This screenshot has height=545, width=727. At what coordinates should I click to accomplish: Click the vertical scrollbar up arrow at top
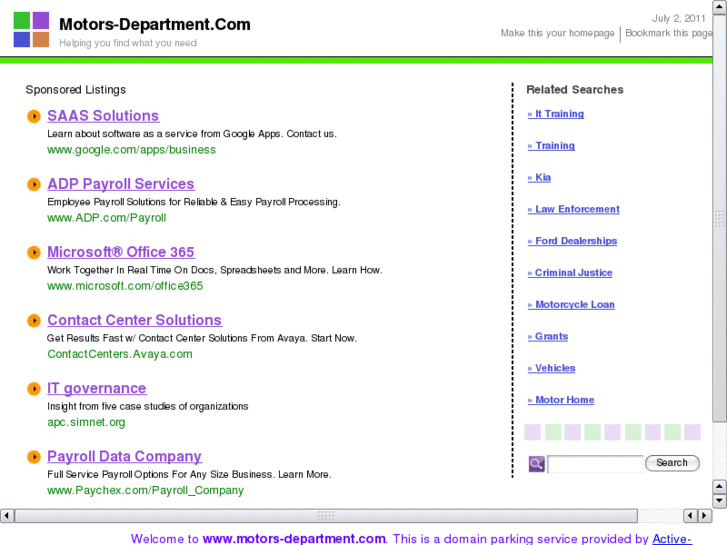point(719,7)
